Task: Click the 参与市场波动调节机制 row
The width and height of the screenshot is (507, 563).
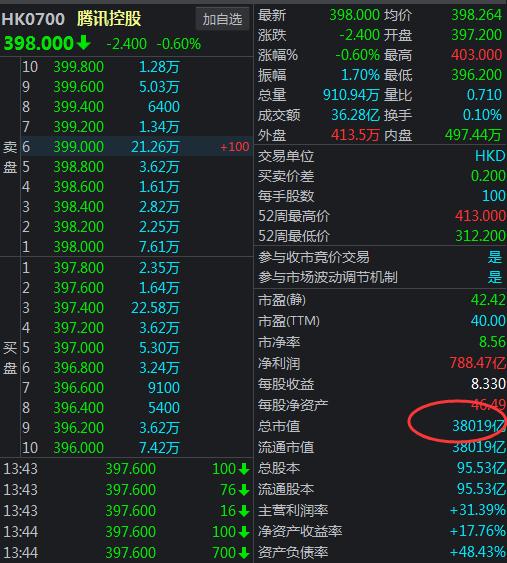Action: [380, 277]
